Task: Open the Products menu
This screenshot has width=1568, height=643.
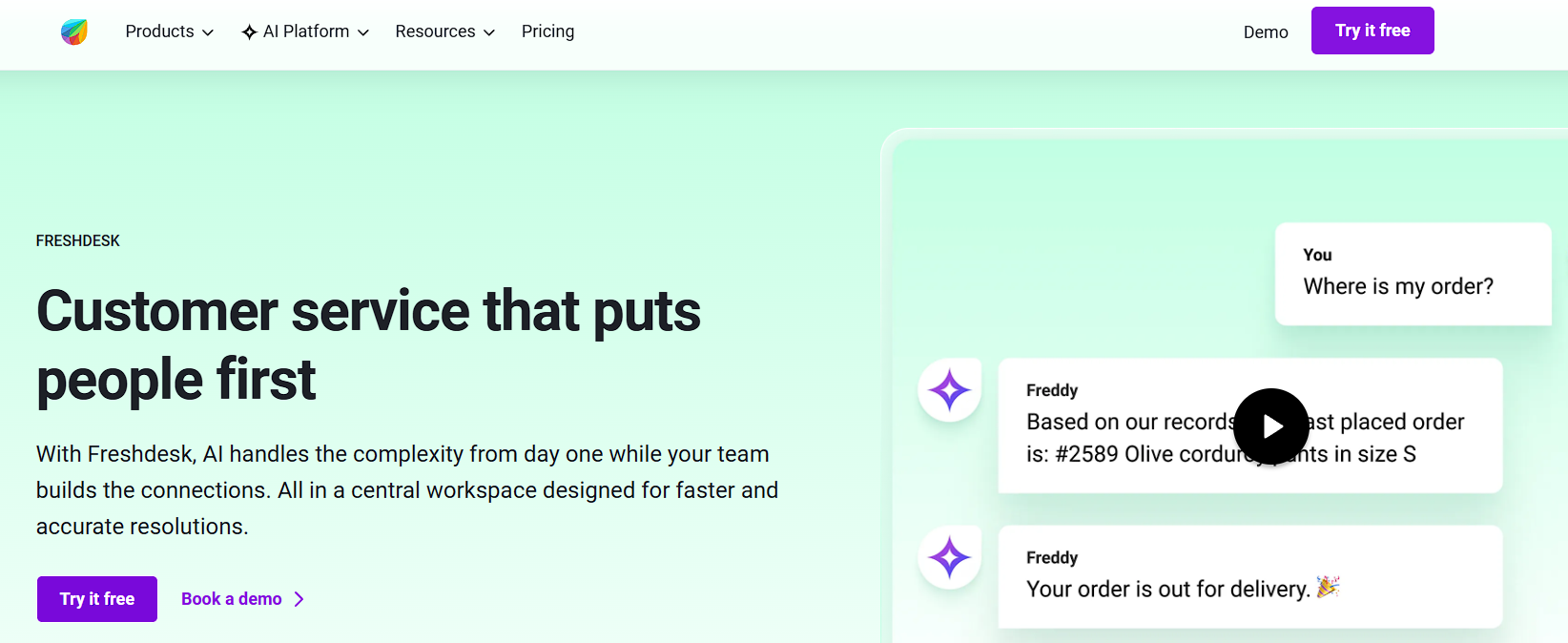Action: (x=170, y=31)
